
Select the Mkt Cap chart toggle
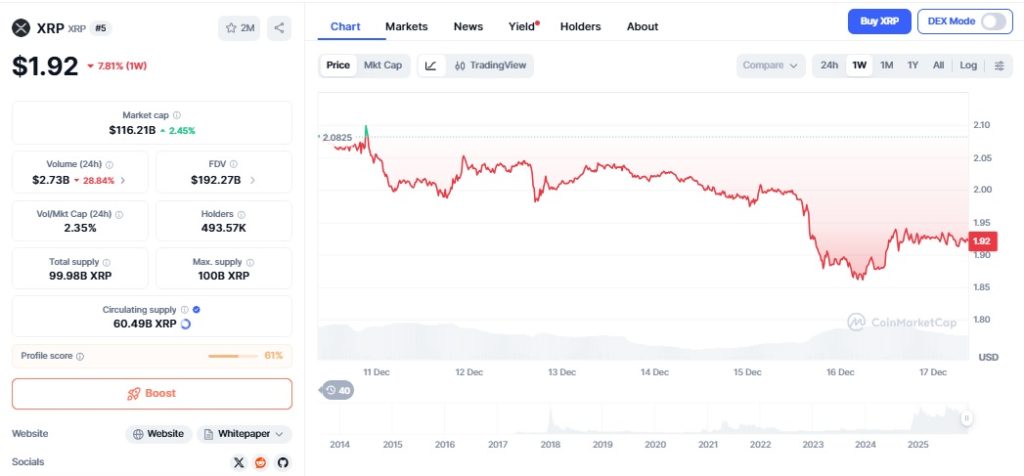click(x=383, y=65)
